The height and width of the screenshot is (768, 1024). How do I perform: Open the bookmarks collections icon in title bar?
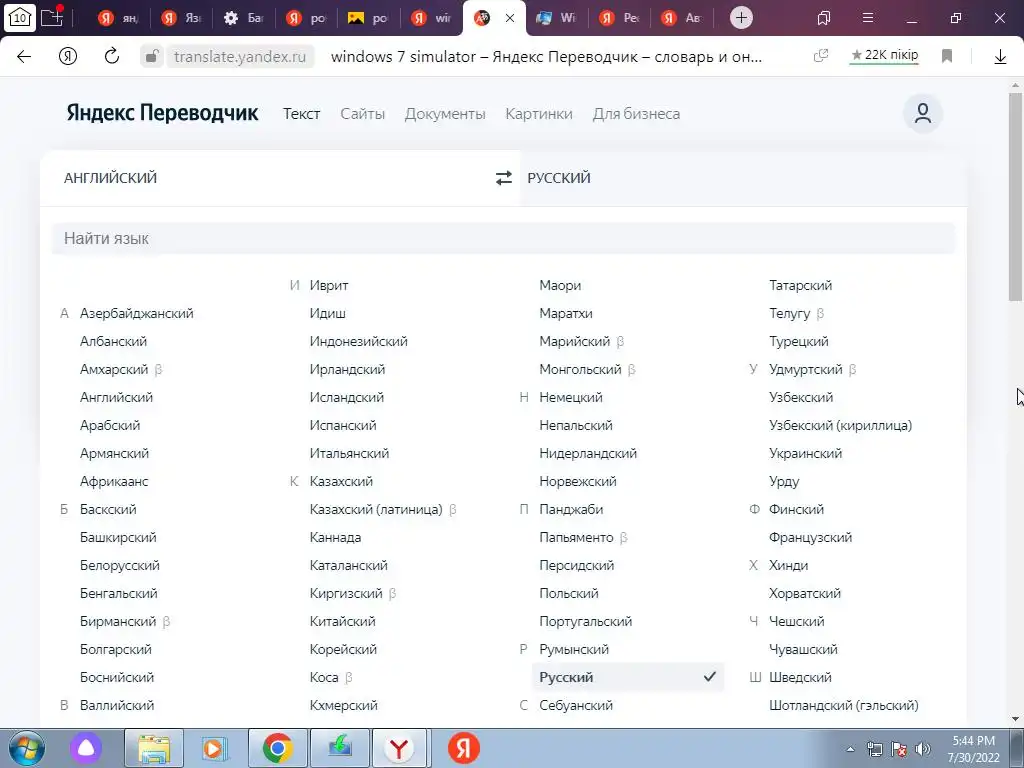(x=824, y=18)
